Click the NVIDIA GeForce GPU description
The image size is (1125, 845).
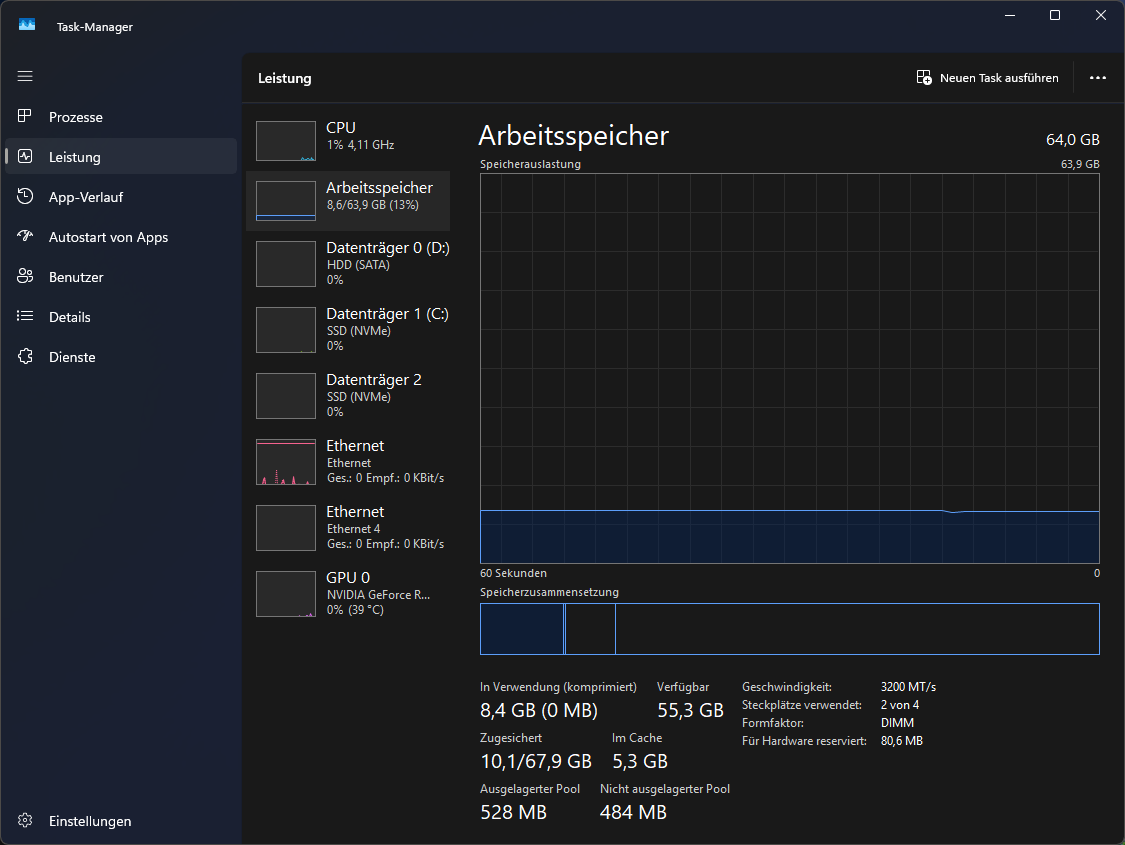click(379, 595)
